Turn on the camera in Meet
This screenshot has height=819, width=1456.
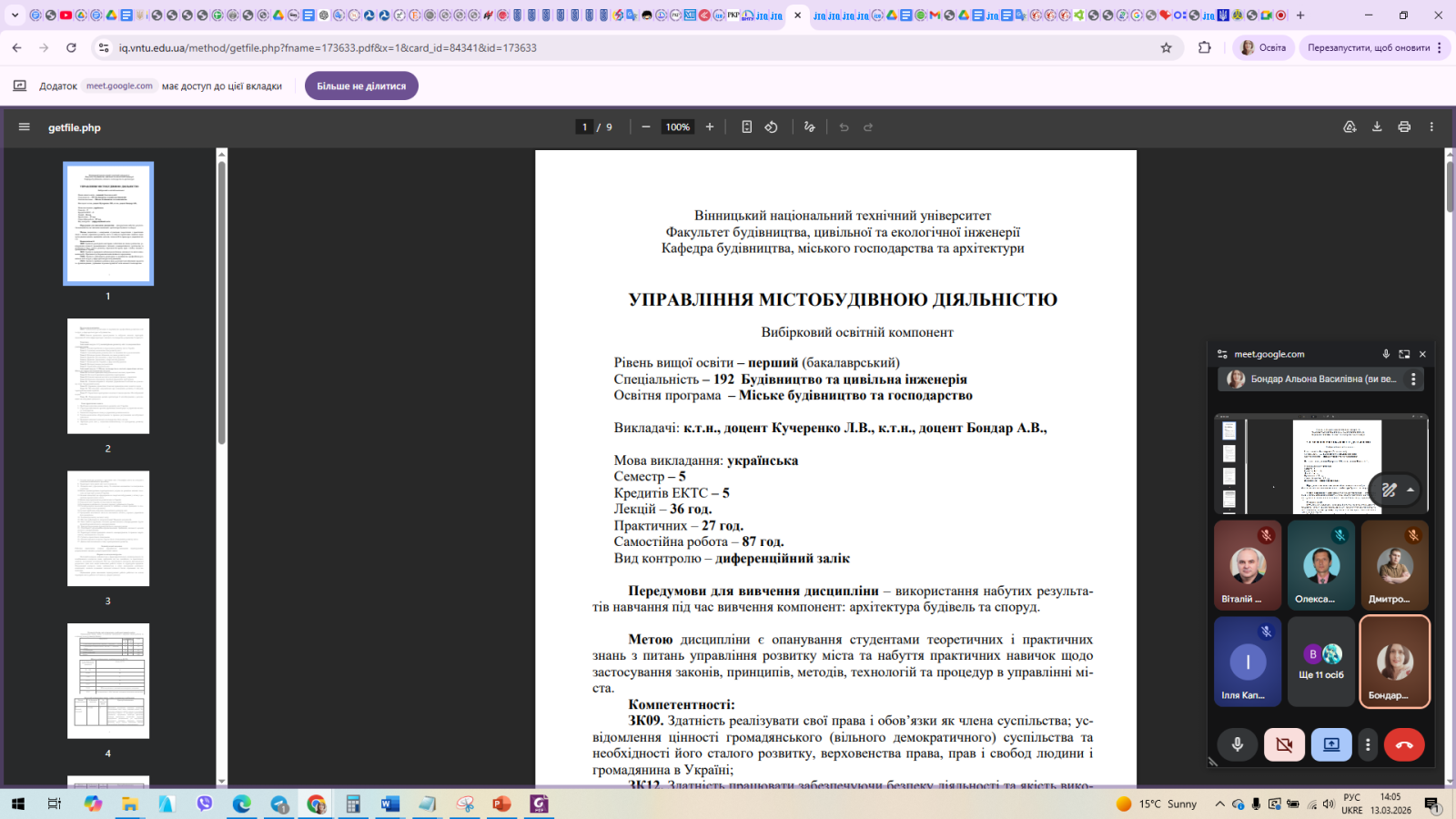click(x=1284, y=744)
